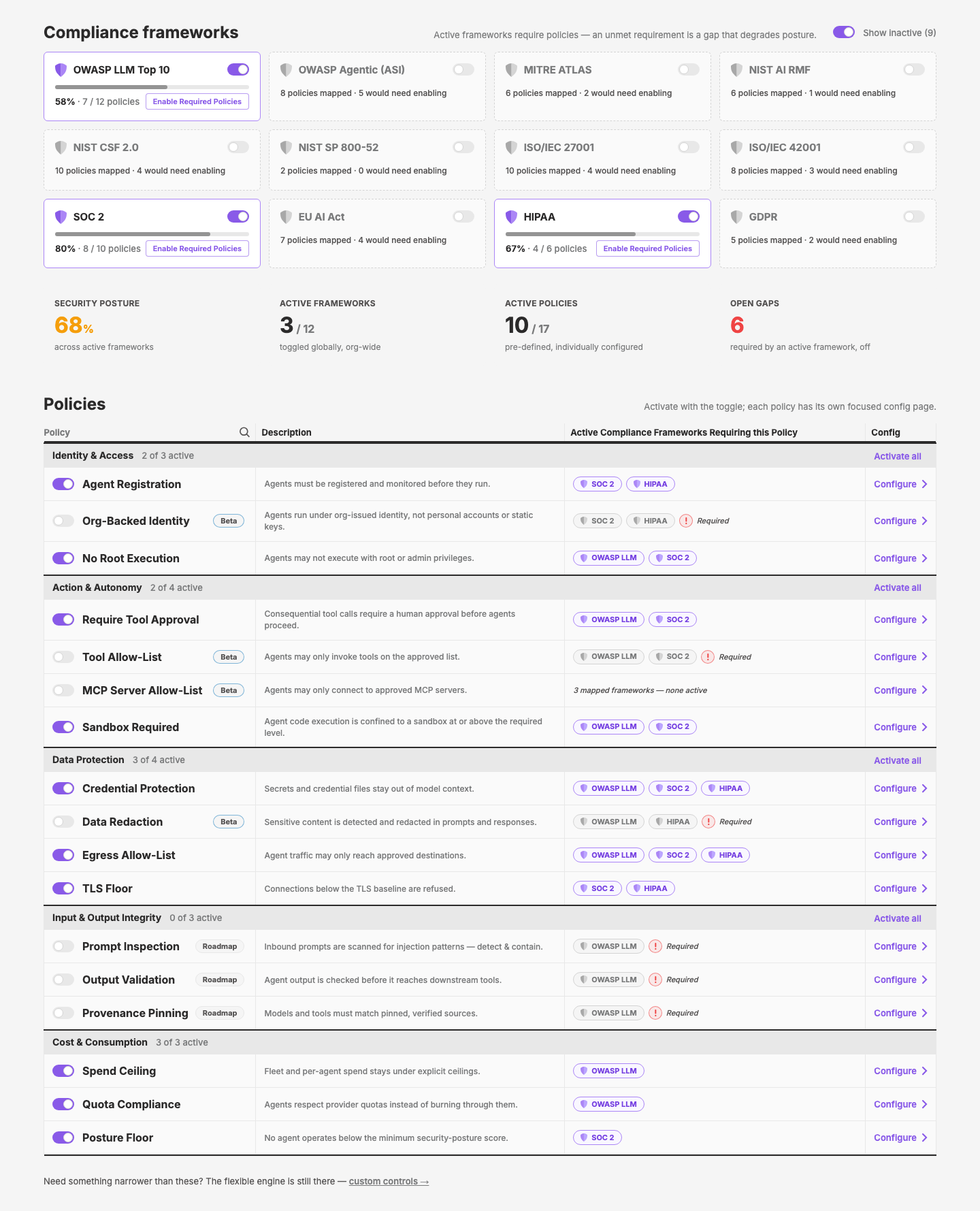Click the red warning icon in Tool Allow-List row
980x1211 pixels.
click(708, 657)
